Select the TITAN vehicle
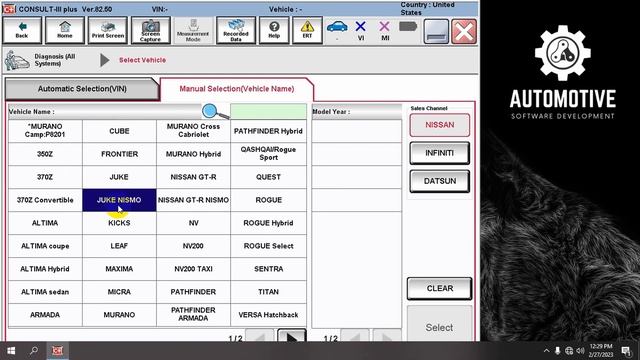The width and height of the screenshot is (640, 360). pos(268,292)
